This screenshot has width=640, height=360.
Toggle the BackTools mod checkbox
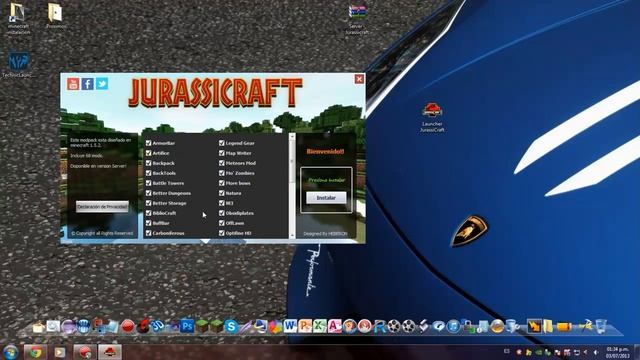click(149, 173)
